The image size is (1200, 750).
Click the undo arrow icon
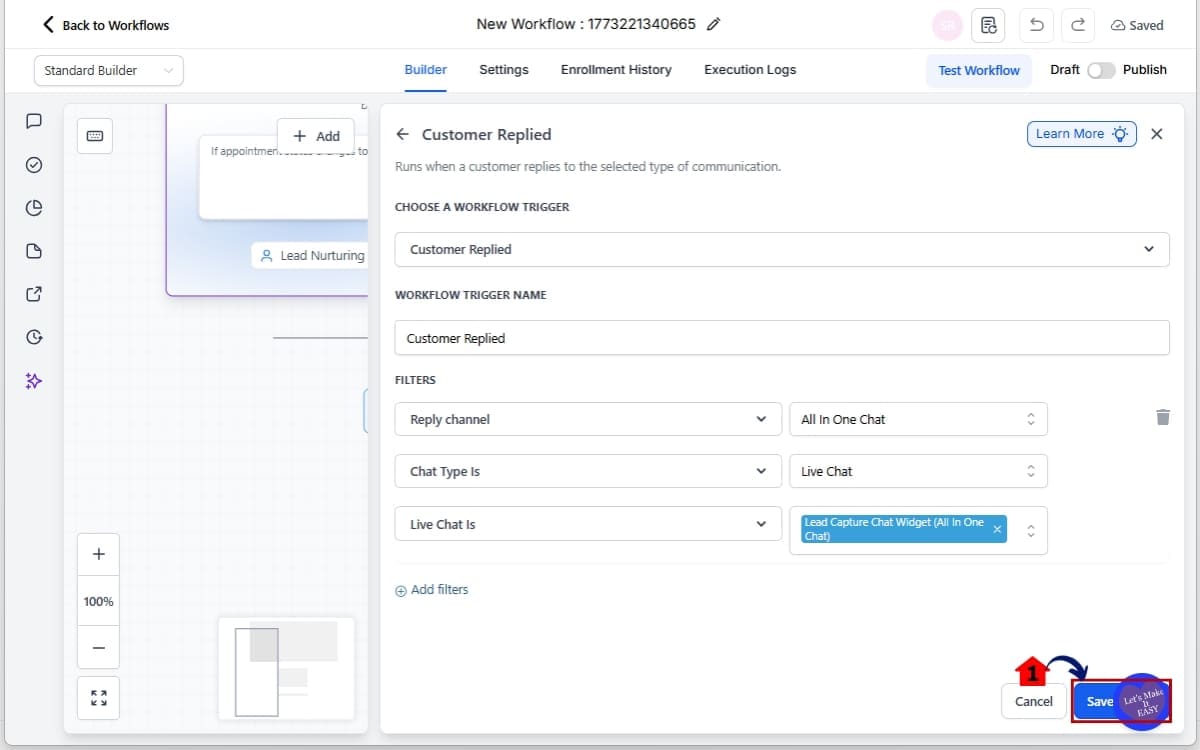point(1036,25)
